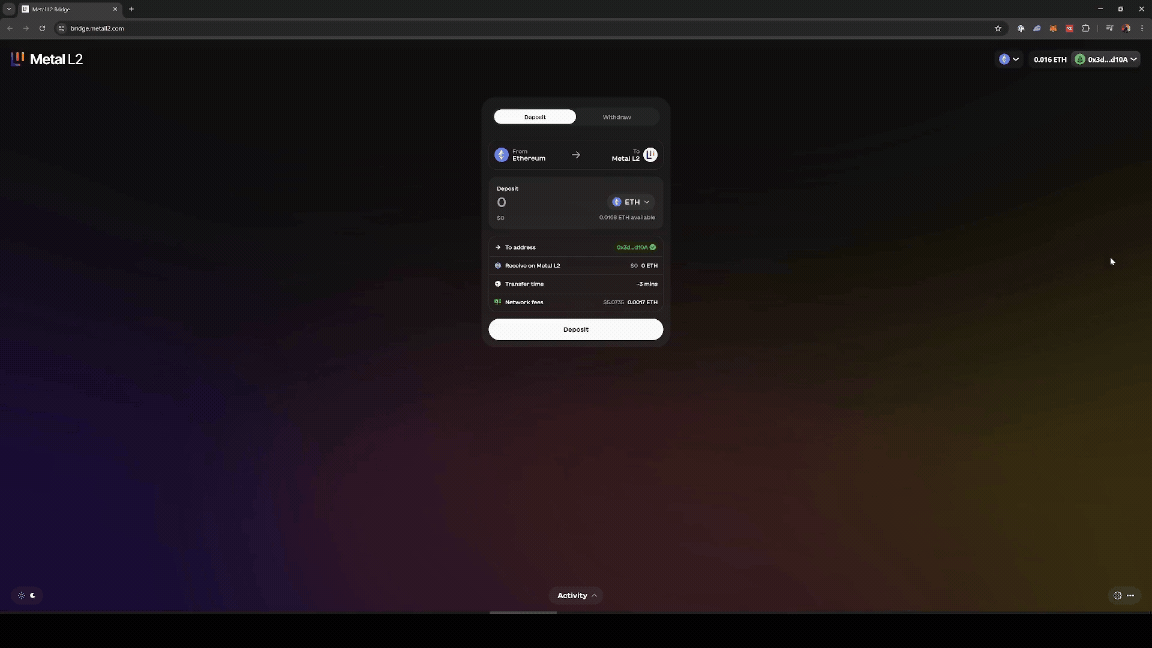1152x648 pixels.
Task: Open the MetaMask fox extension
Action: point(1053,29)
